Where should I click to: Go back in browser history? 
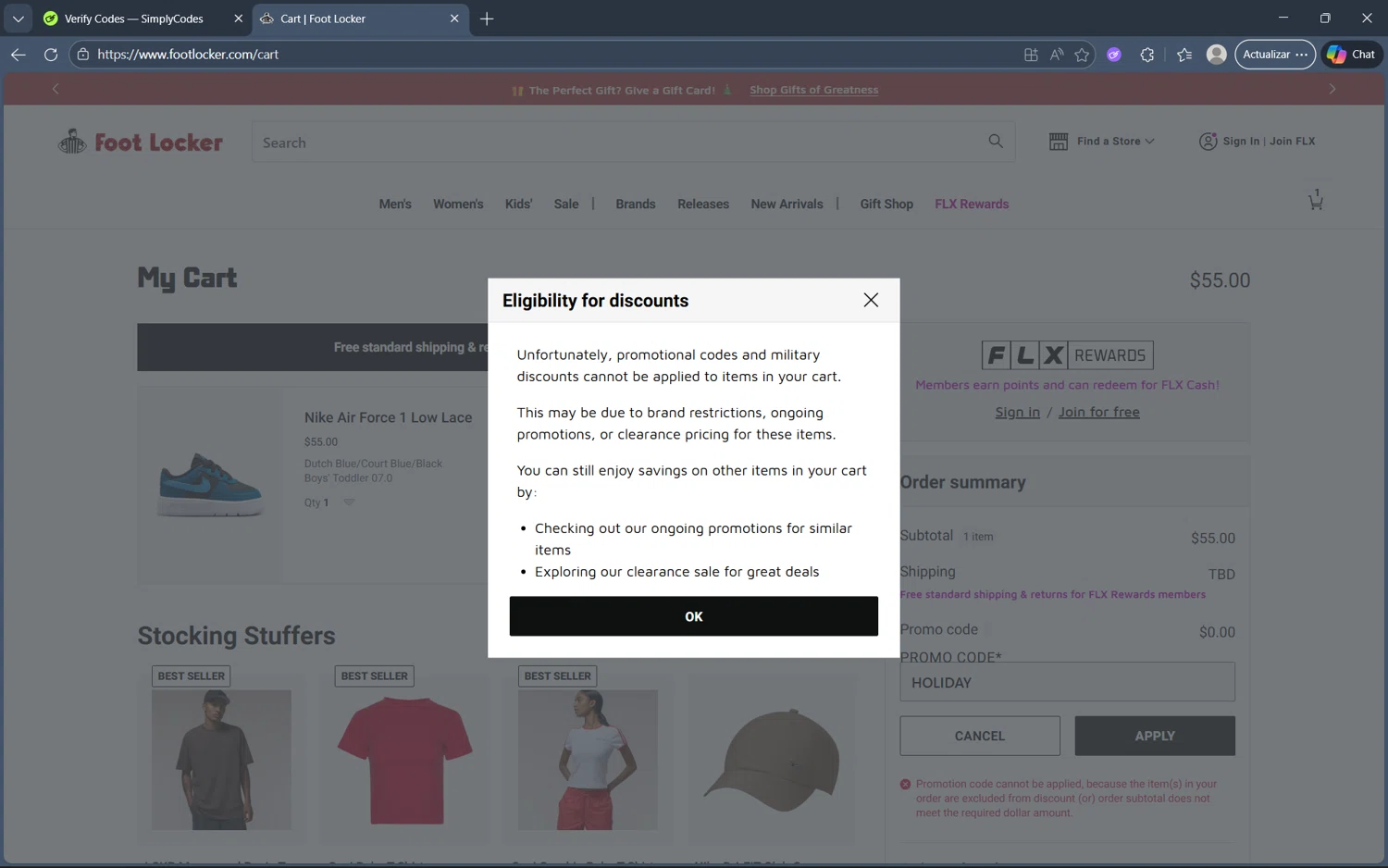coord(18,55)
